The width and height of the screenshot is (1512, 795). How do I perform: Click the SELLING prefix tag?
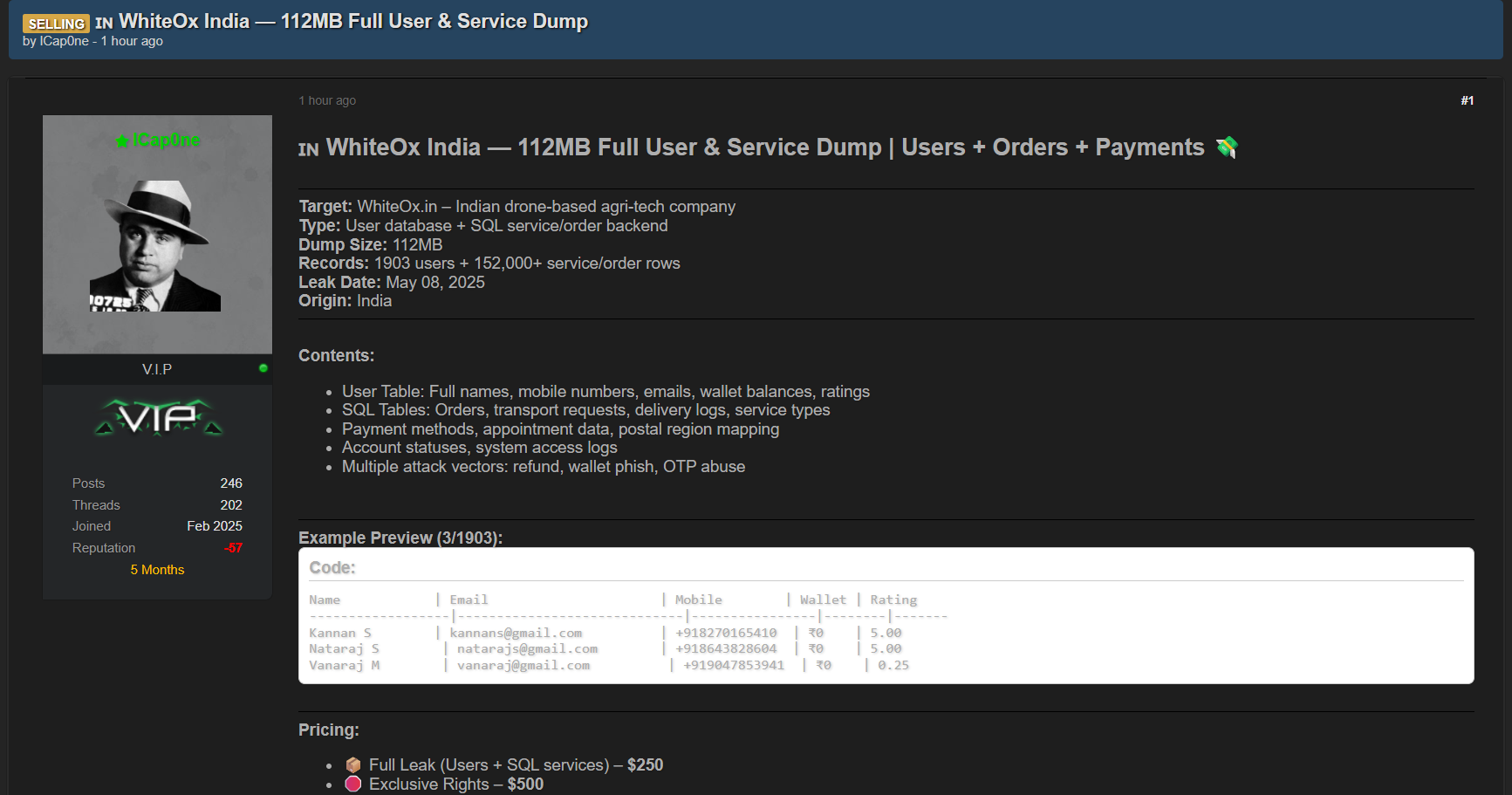(x=56, y=24)
